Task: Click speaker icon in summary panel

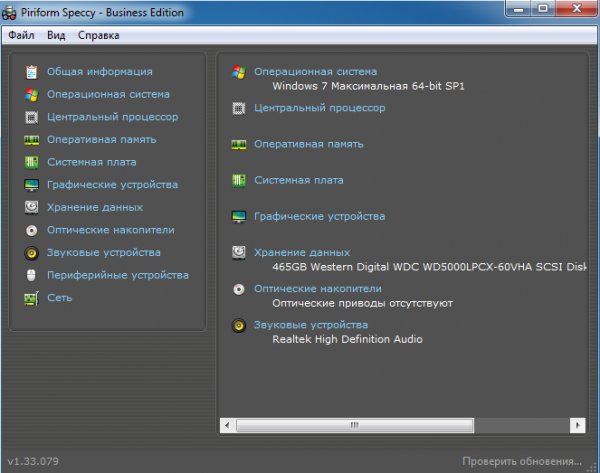Action: tap(239, 325)
